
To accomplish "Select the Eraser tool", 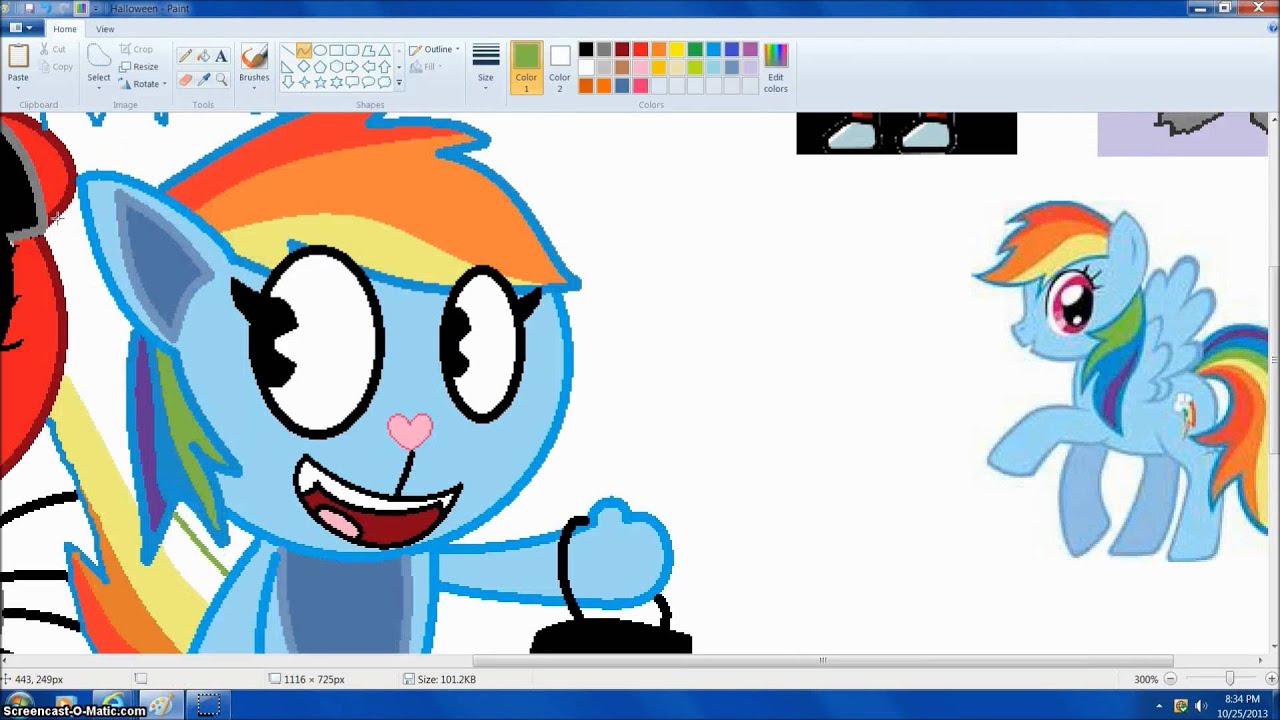I will (185, 80).
